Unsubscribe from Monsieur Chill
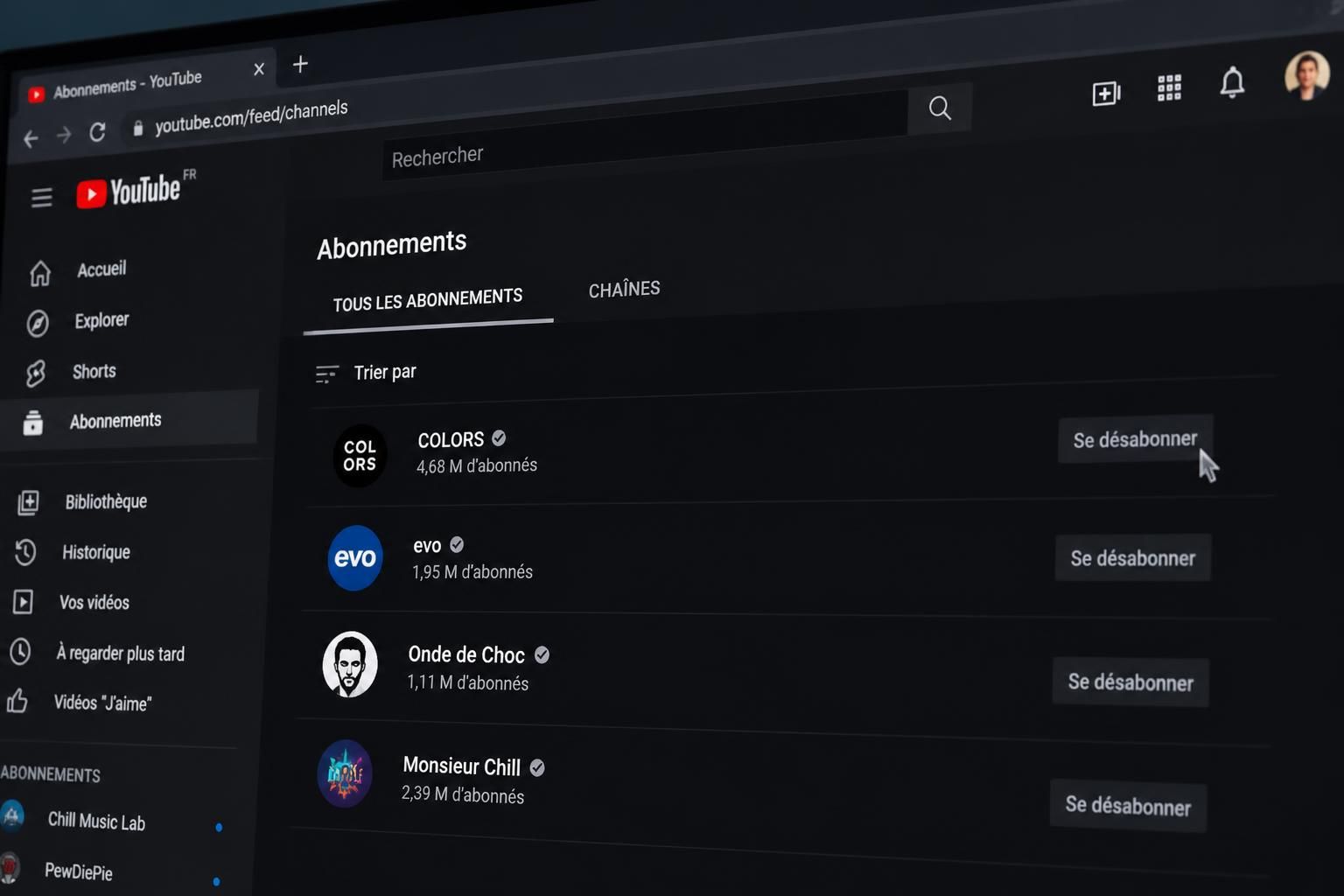The height and width of the screenshot is (896, 1344). [1128, 806]
